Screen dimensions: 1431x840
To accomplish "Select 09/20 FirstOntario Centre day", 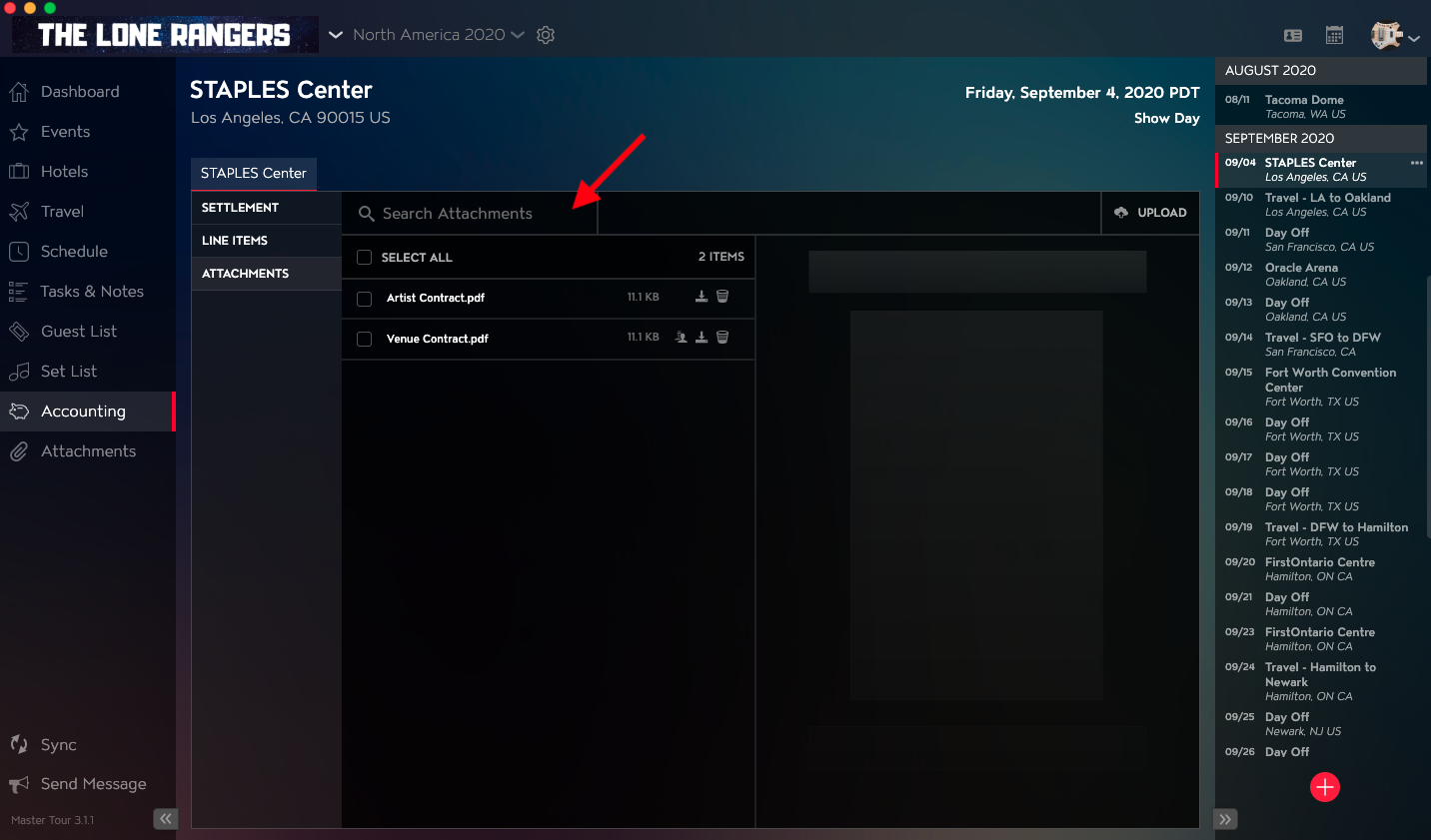I will [x=1321, y=569].
